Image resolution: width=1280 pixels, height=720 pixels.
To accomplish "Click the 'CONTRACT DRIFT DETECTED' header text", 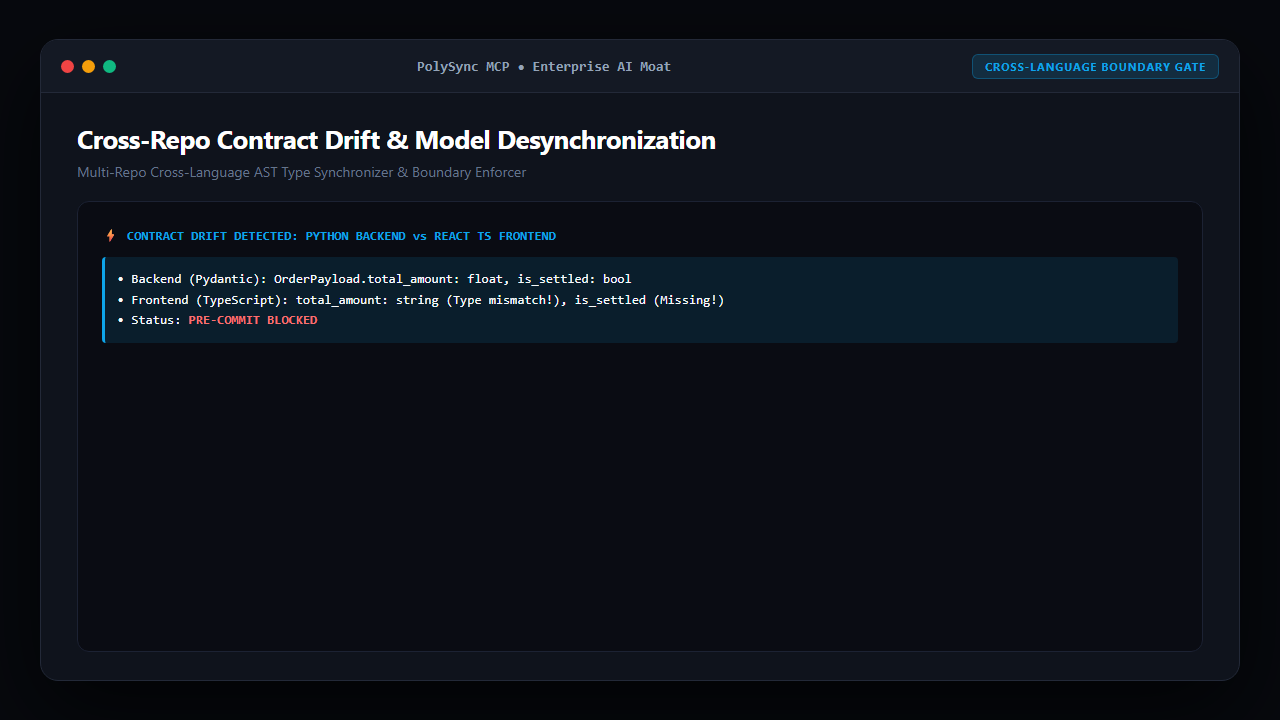I will (341, 236).
